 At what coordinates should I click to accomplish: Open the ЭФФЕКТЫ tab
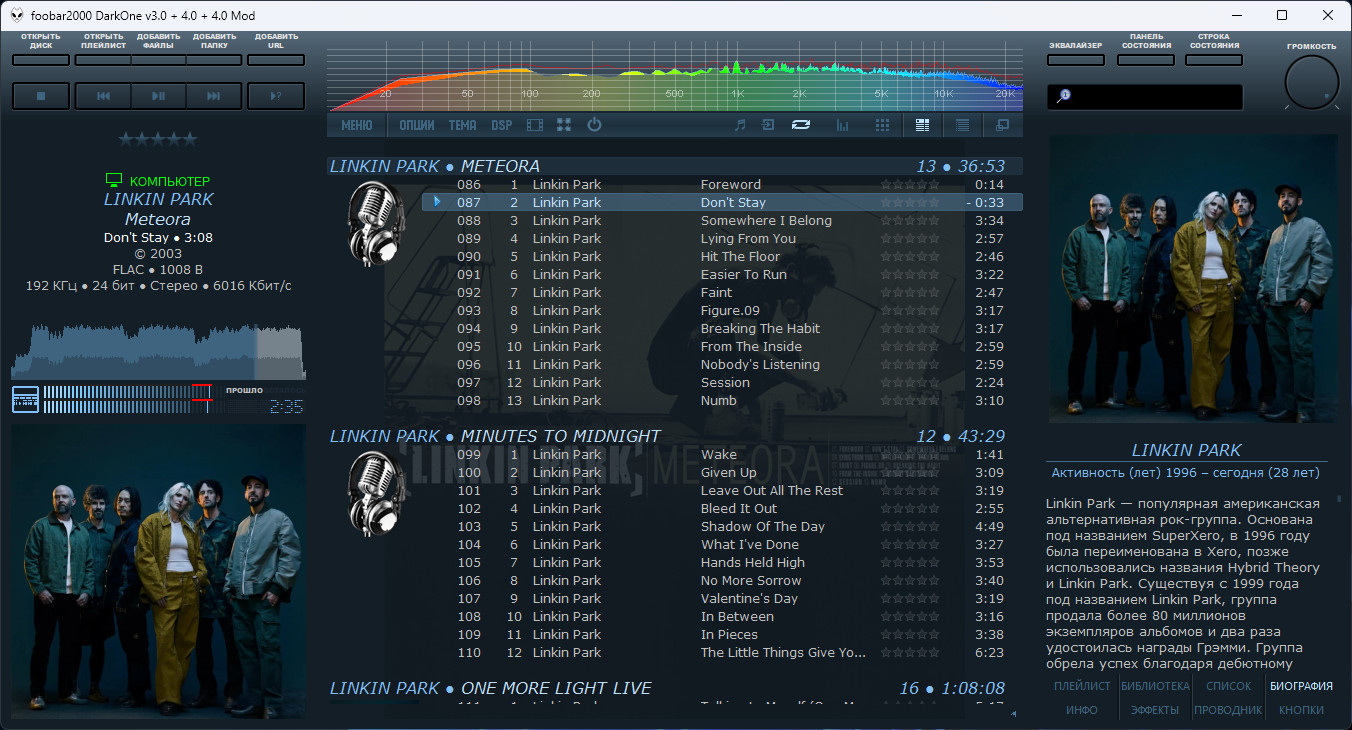1155,710
